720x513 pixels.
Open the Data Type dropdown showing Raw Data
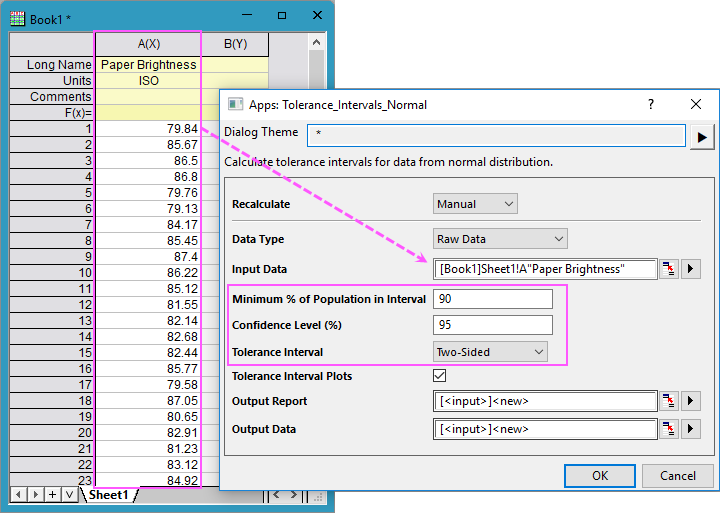coord(500,239)
